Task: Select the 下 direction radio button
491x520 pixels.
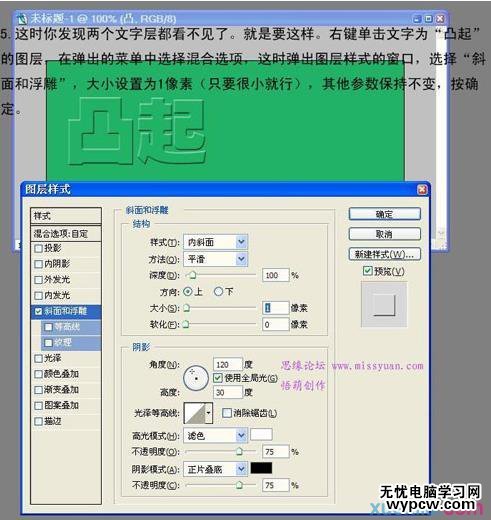Action: [218, 292]
